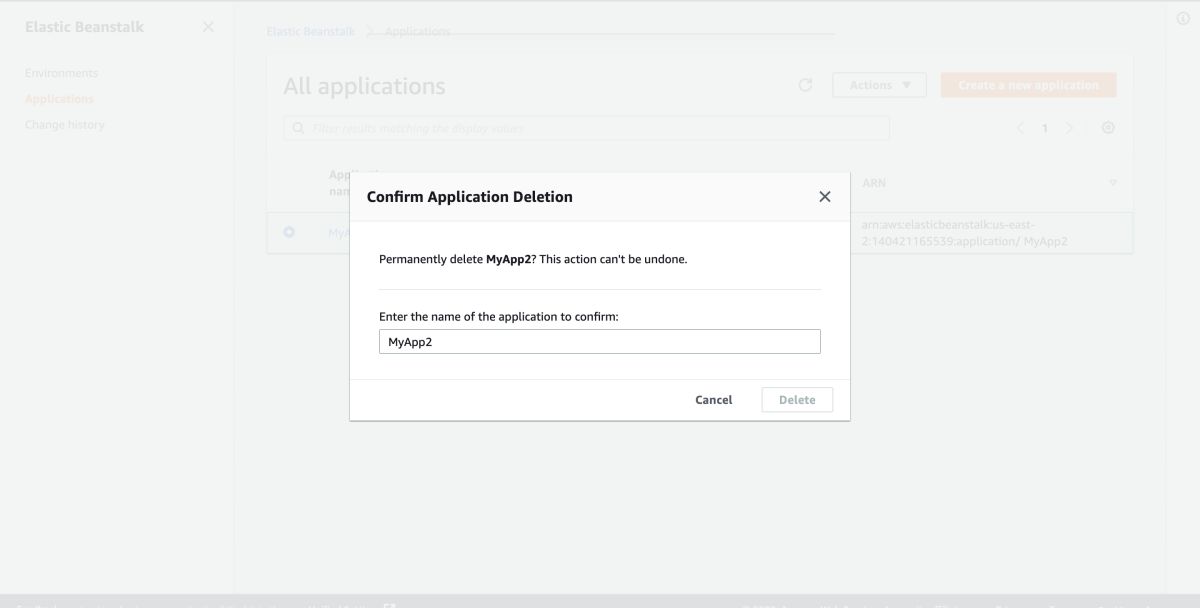This screenshot has width=1200, height=608.
Task: Select the MyApp2 row radio button
Action: [289, 232]
